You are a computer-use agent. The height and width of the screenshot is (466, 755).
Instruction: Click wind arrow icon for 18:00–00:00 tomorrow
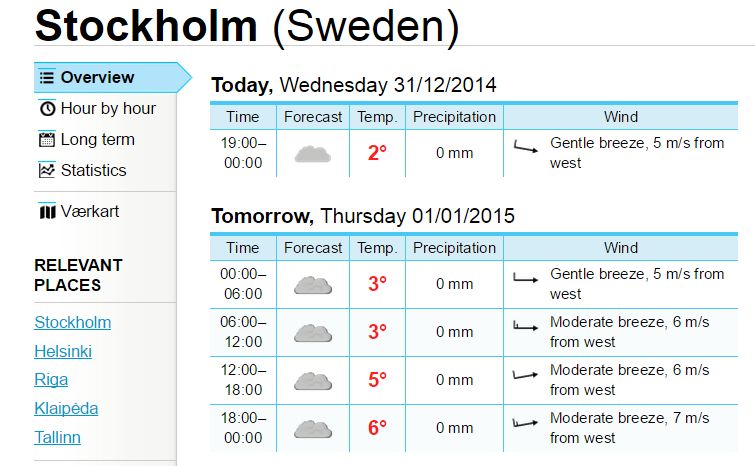point(525,424)
